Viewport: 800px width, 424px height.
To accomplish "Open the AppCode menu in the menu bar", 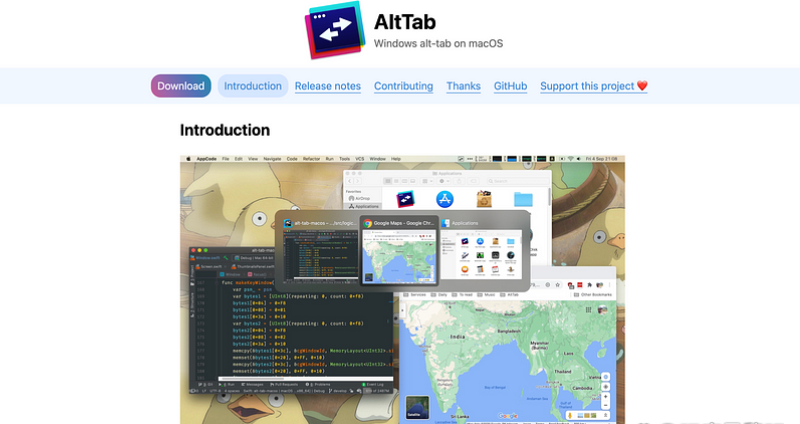I will pyautogui.click(x=206, y=159).
